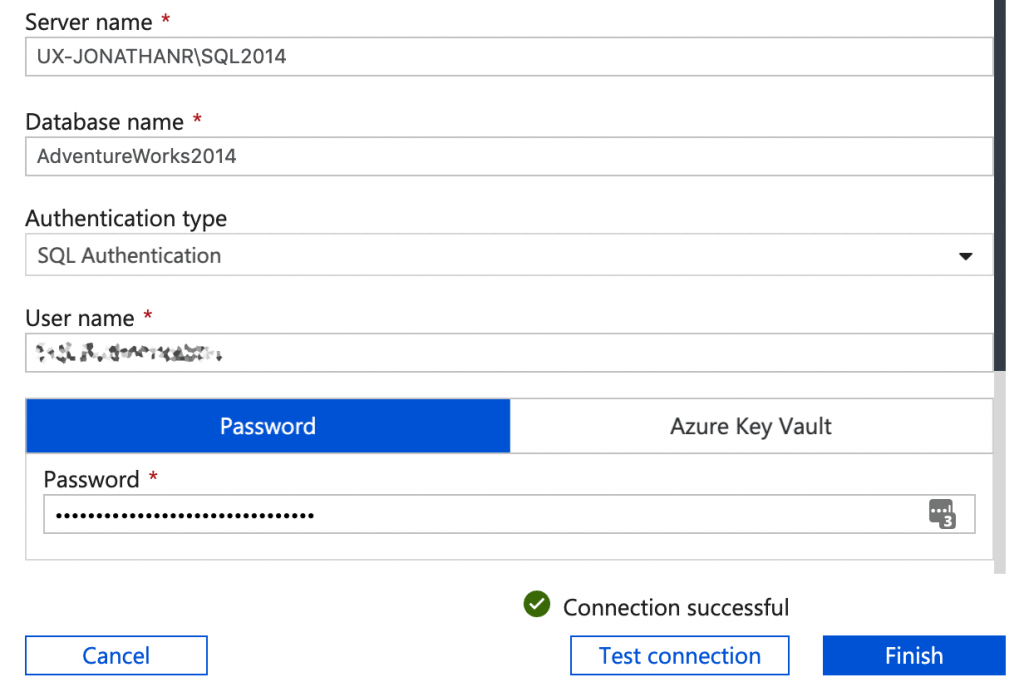1024x697 pixels.
Task: Click the Finish button
Action: click(x=913, y=655)
